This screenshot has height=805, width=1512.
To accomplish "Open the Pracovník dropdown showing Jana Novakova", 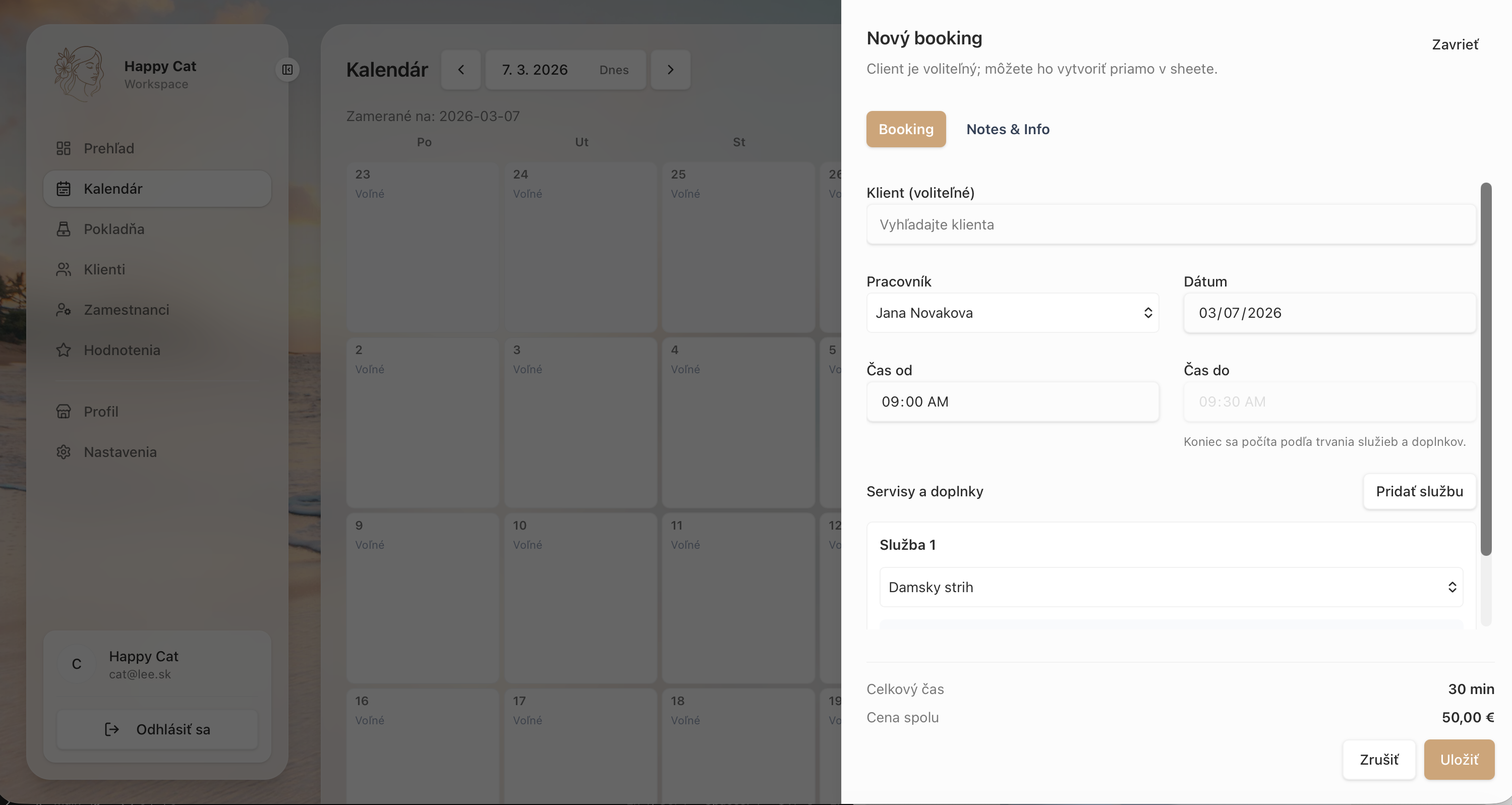I will [1012, 313].
